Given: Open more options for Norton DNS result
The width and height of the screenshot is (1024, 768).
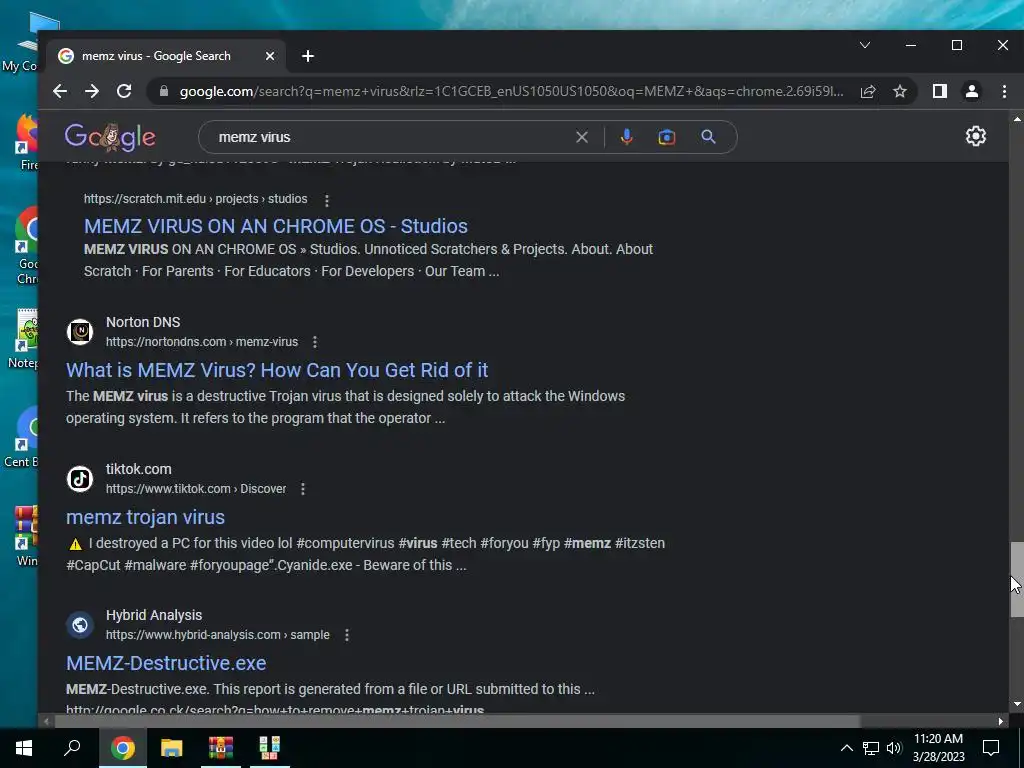Looking at the screenshot, I should pyautogui.click(x=315, y=342).
